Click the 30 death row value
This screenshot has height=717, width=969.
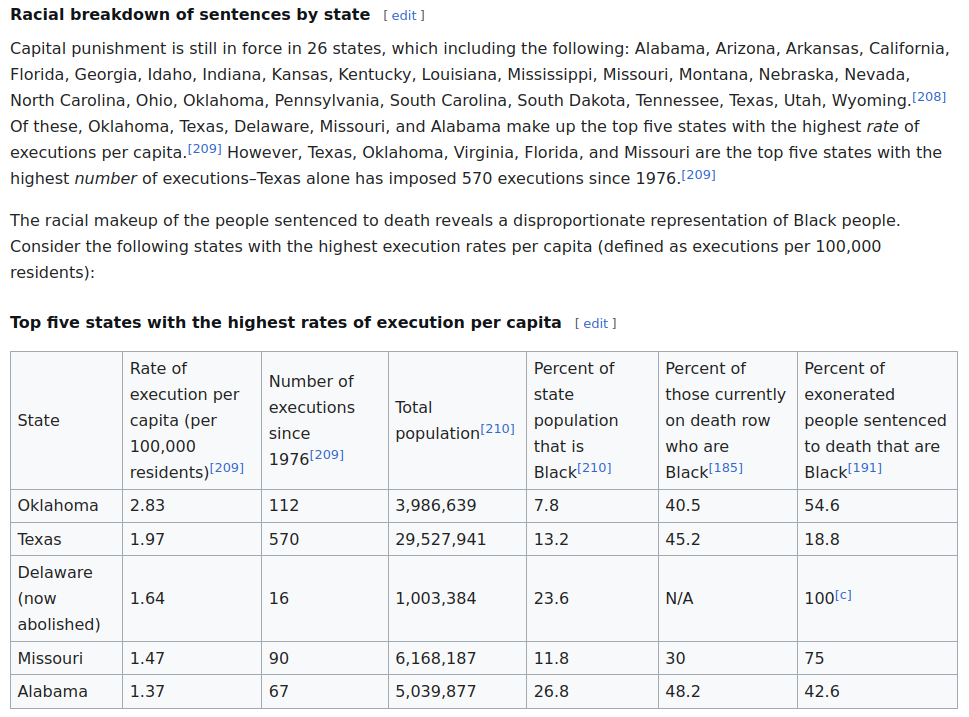pyautogui.click(x=675, y=658)
